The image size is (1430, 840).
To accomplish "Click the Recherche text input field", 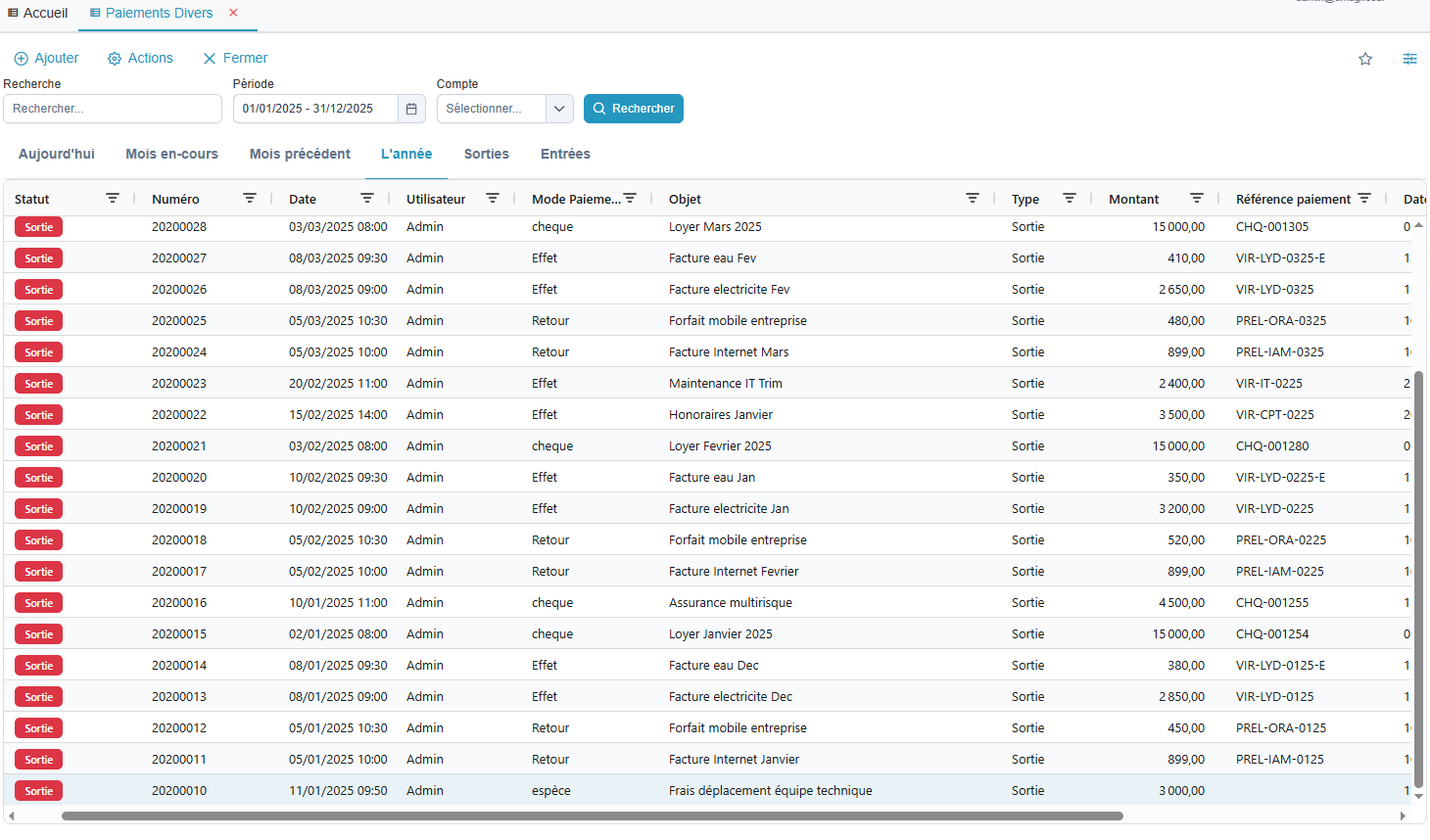I will coord(113,109).
